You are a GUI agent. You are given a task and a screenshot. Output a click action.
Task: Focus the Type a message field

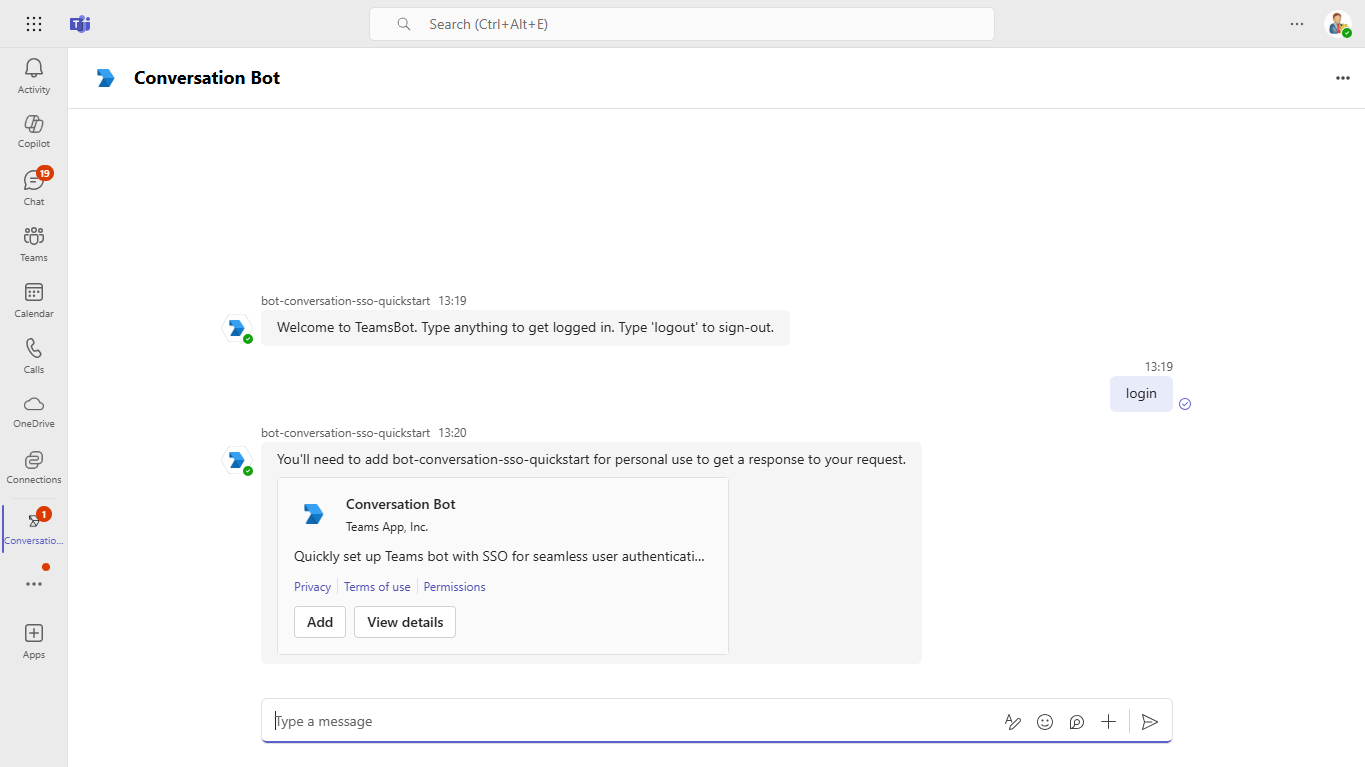tap(630, 722)
